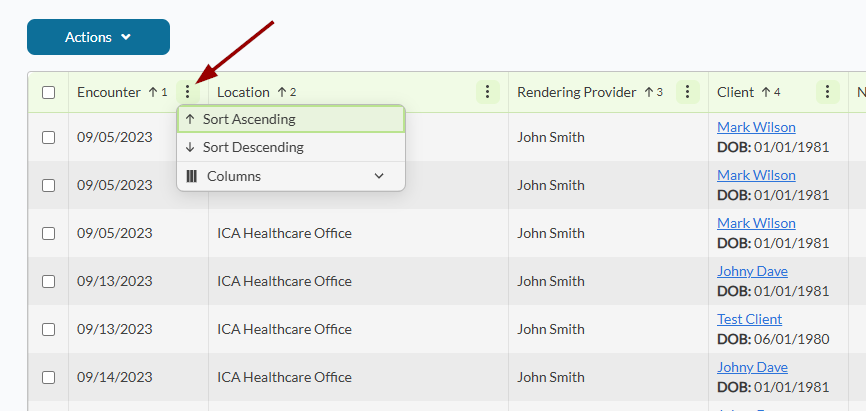Open the Encounter column three-dot menu

[x=188, y=92]
